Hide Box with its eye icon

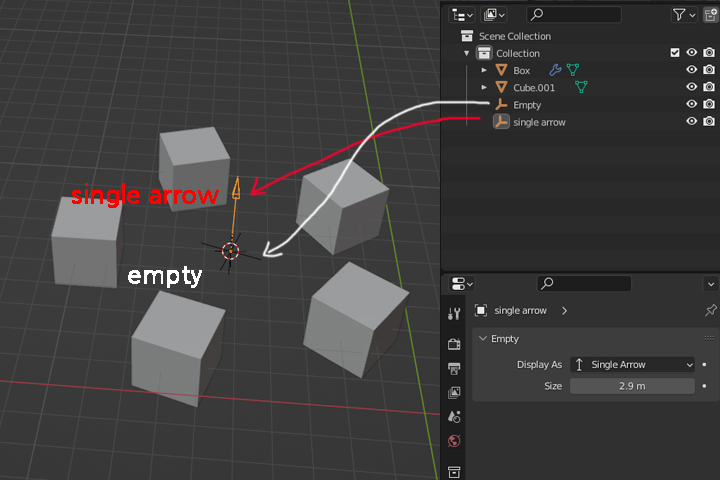[692, 70]
